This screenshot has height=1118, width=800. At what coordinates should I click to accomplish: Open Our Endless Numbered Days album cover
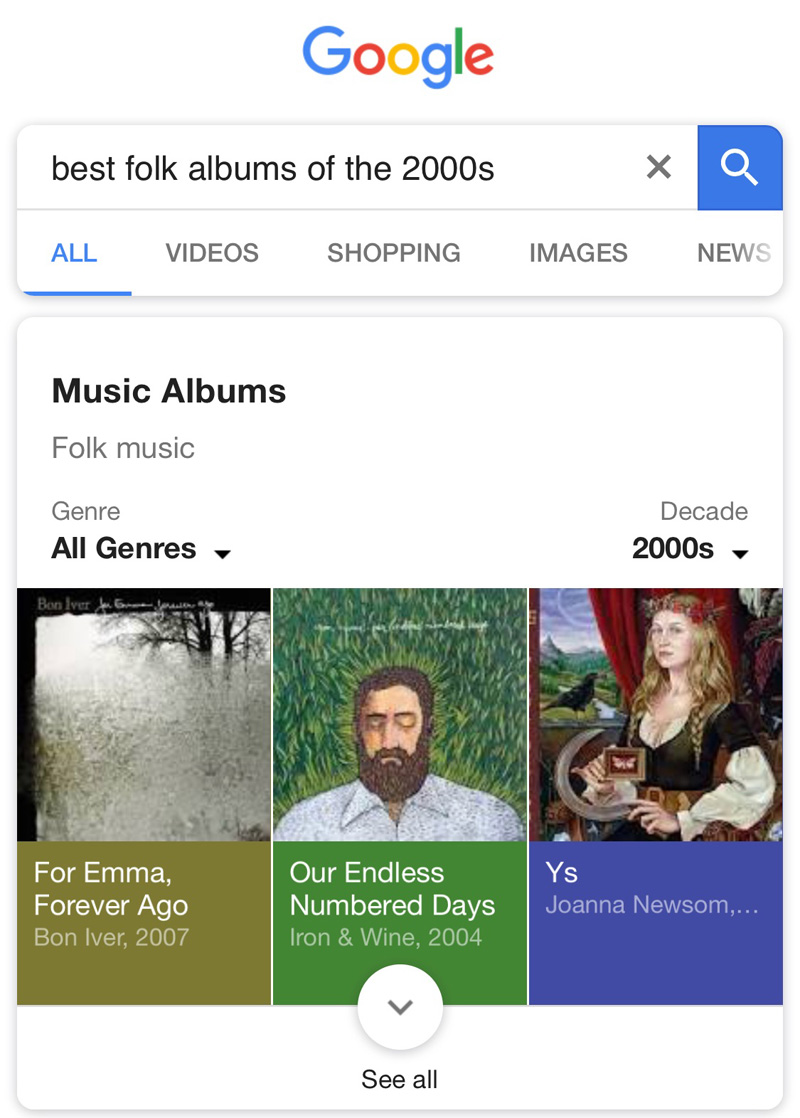pyautogui.click(x=400, y=714)
